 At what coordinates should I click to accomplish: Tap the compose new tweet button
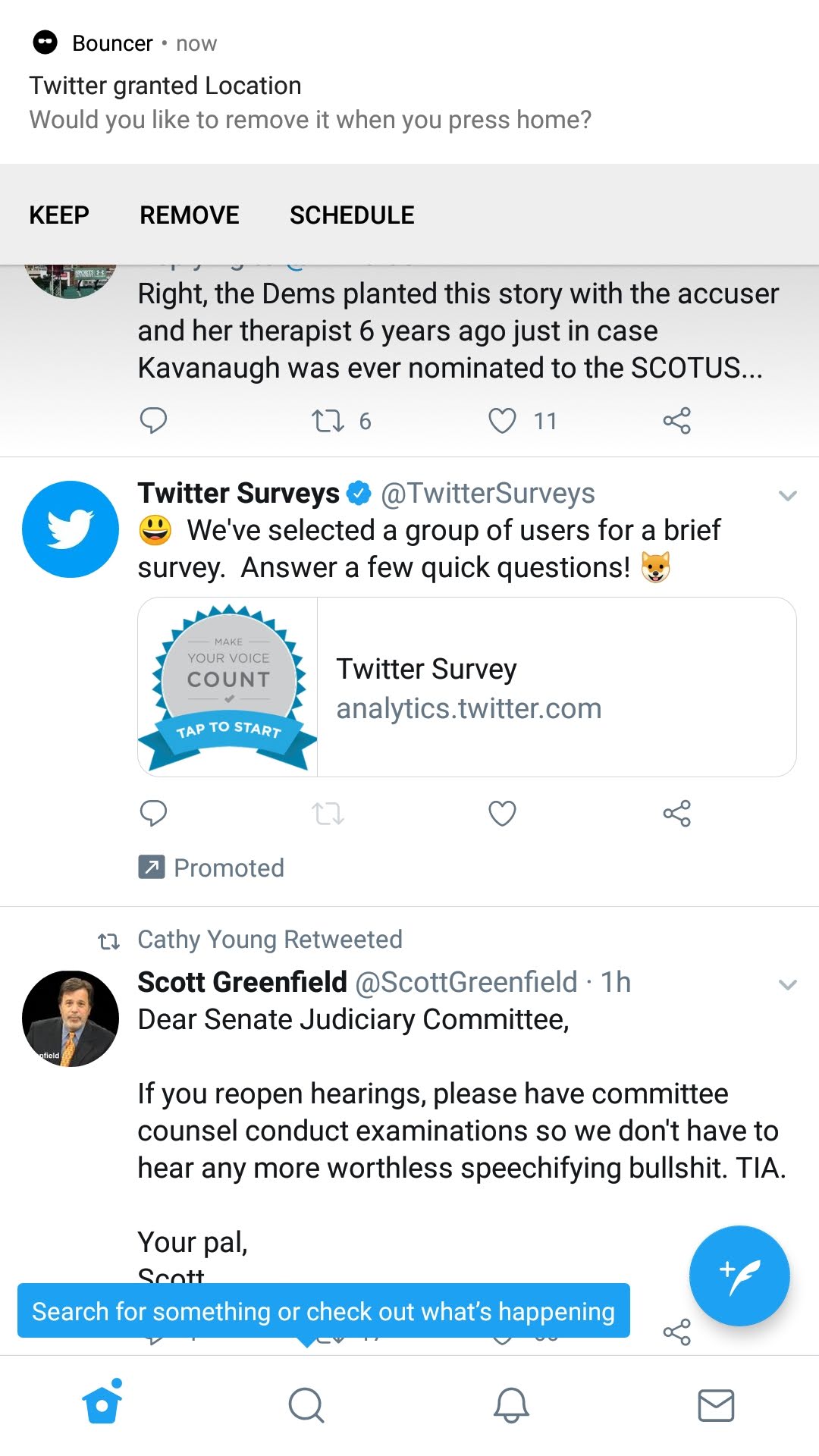(739, 1276)
